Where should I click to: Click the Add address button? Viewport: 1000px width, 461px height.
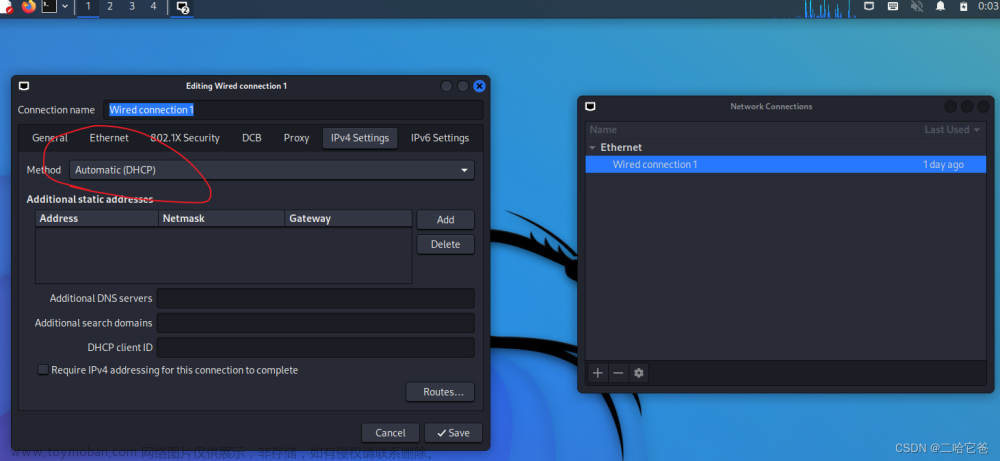pyautogui.click(x=446, y=219)
